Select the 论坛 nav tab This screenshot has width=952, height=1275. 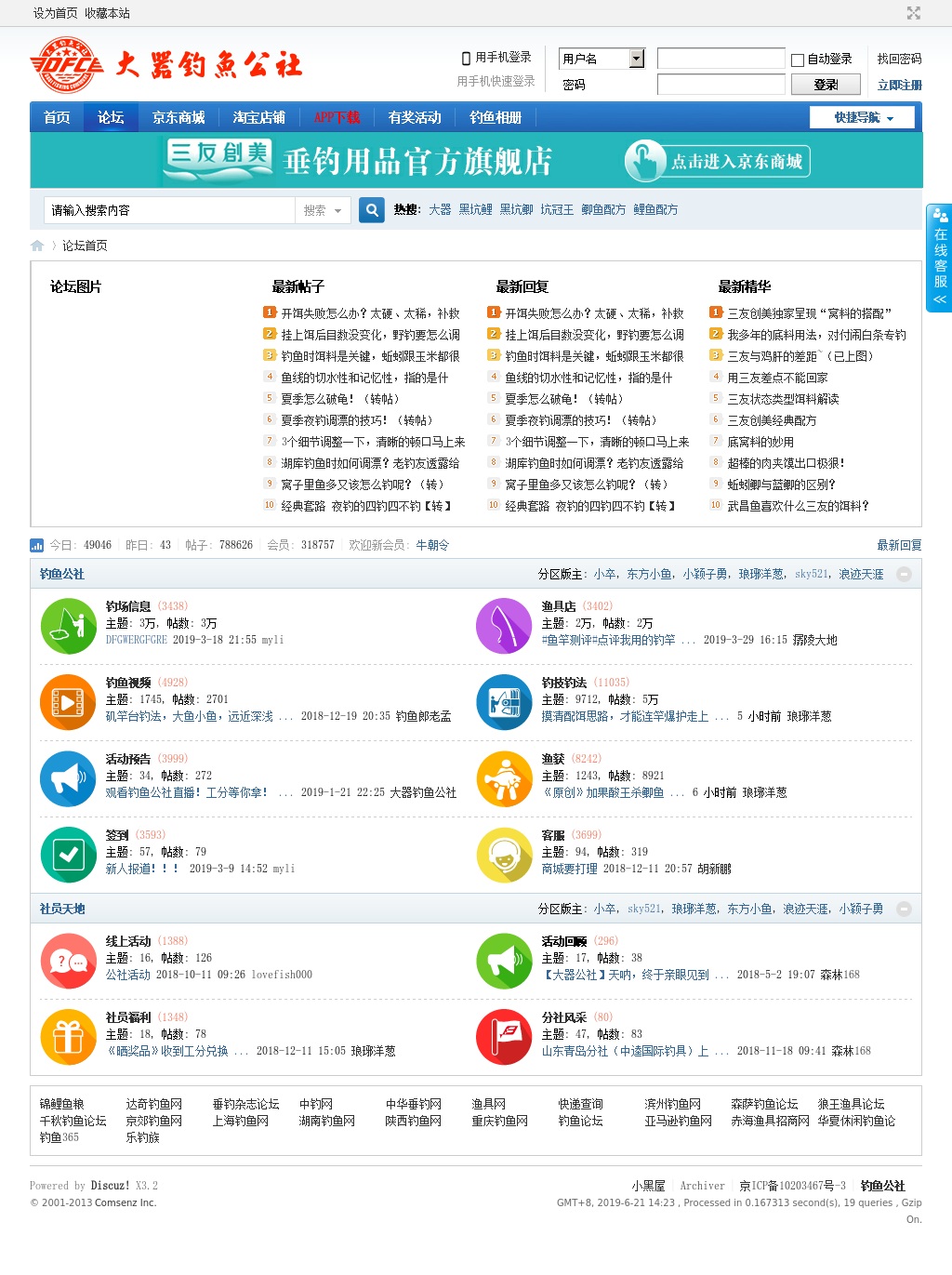pyautogui.click(x=111, y=117)
